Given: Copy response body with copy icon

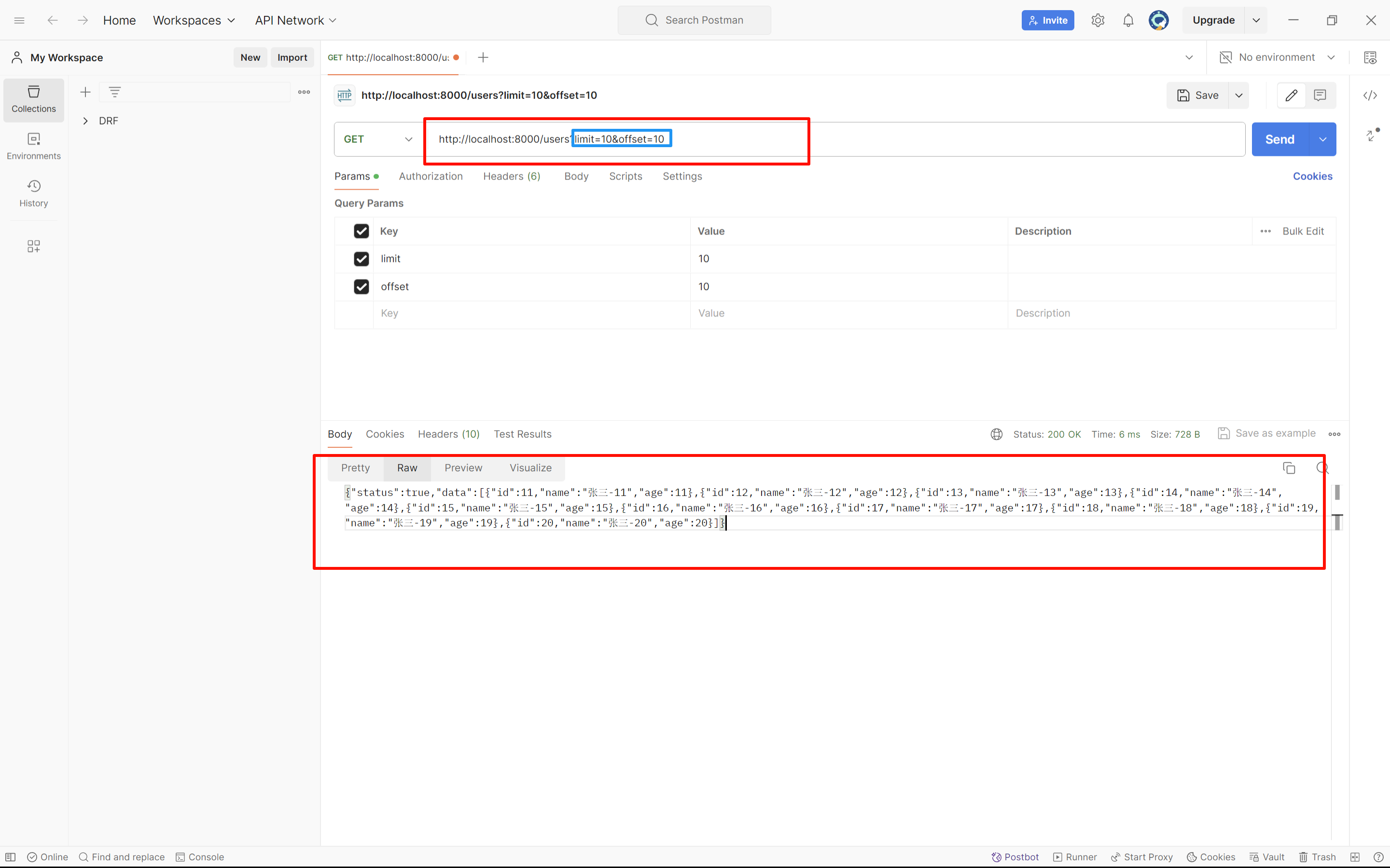Looking at the screenshot, I should (x=1289, y=468).
